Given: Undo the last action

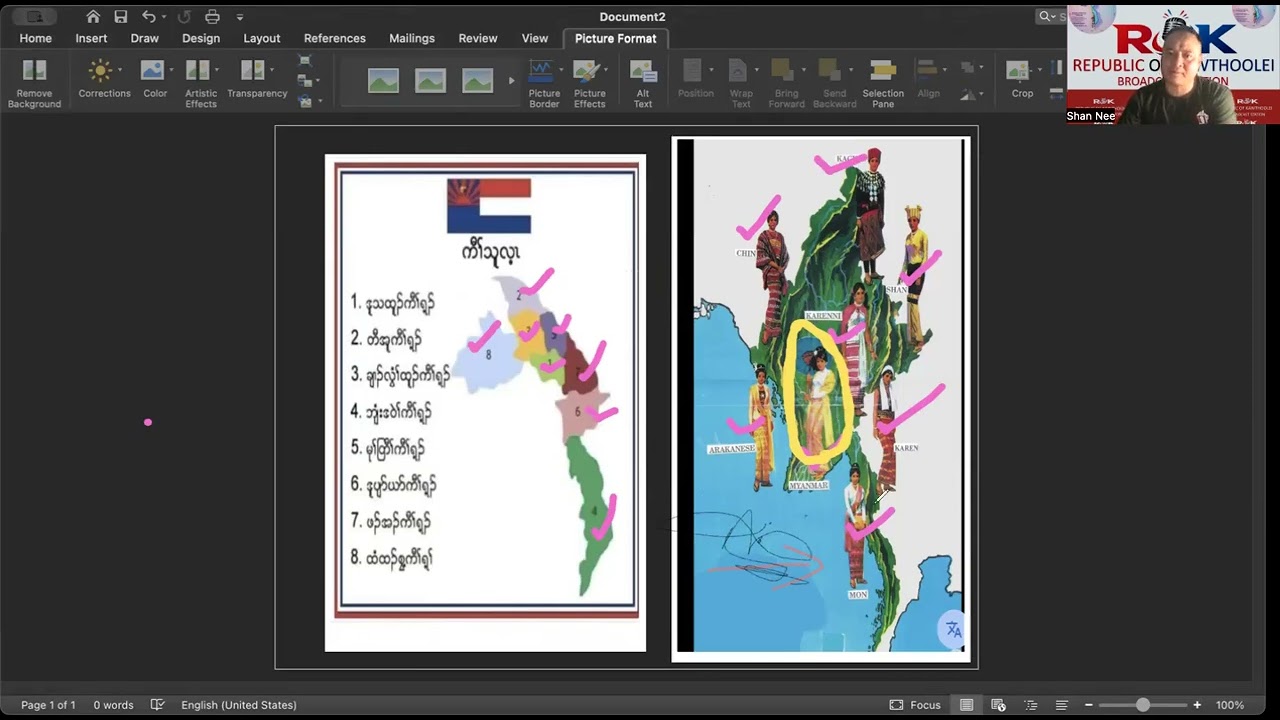Looking at the screenshot, I should click(148, 16).
